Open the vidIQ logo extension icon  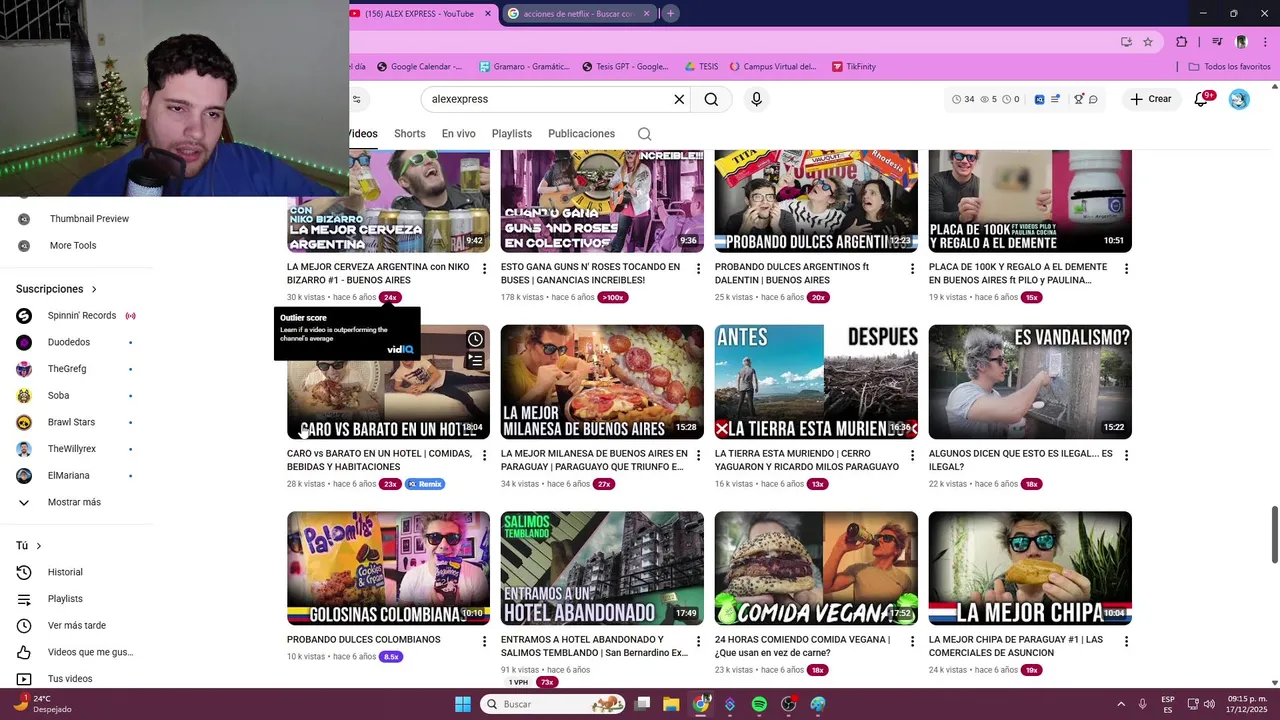coord(1039,99)
